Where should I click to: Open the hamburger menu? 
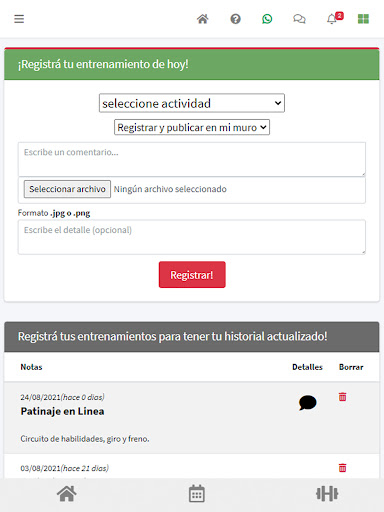(19, 19)
